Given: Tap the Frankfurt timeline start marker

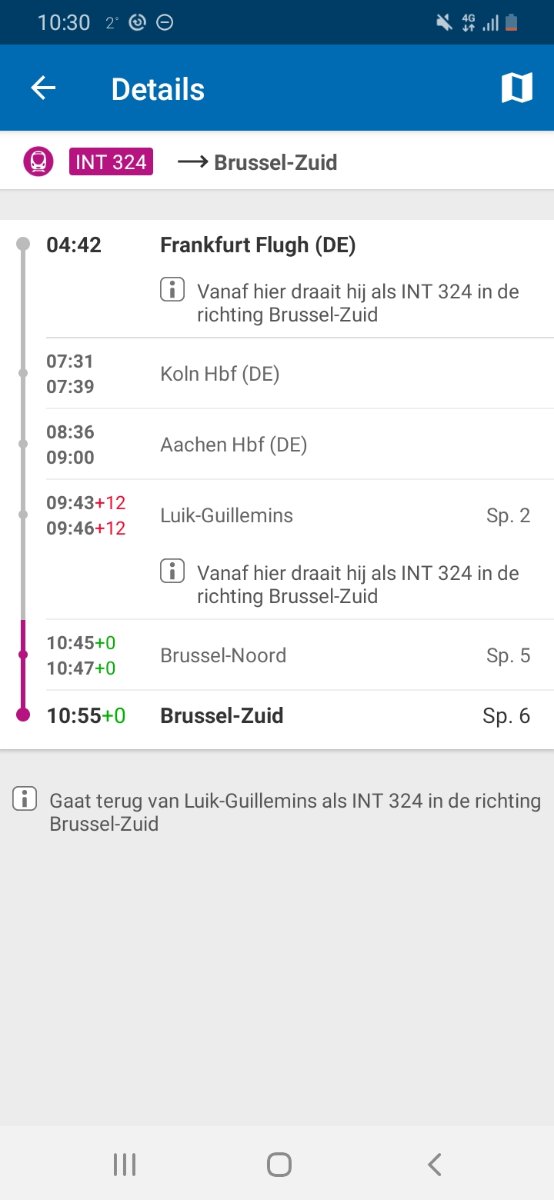Looking at the screenshot, I should pyautogui.click(x=23, y=244).
